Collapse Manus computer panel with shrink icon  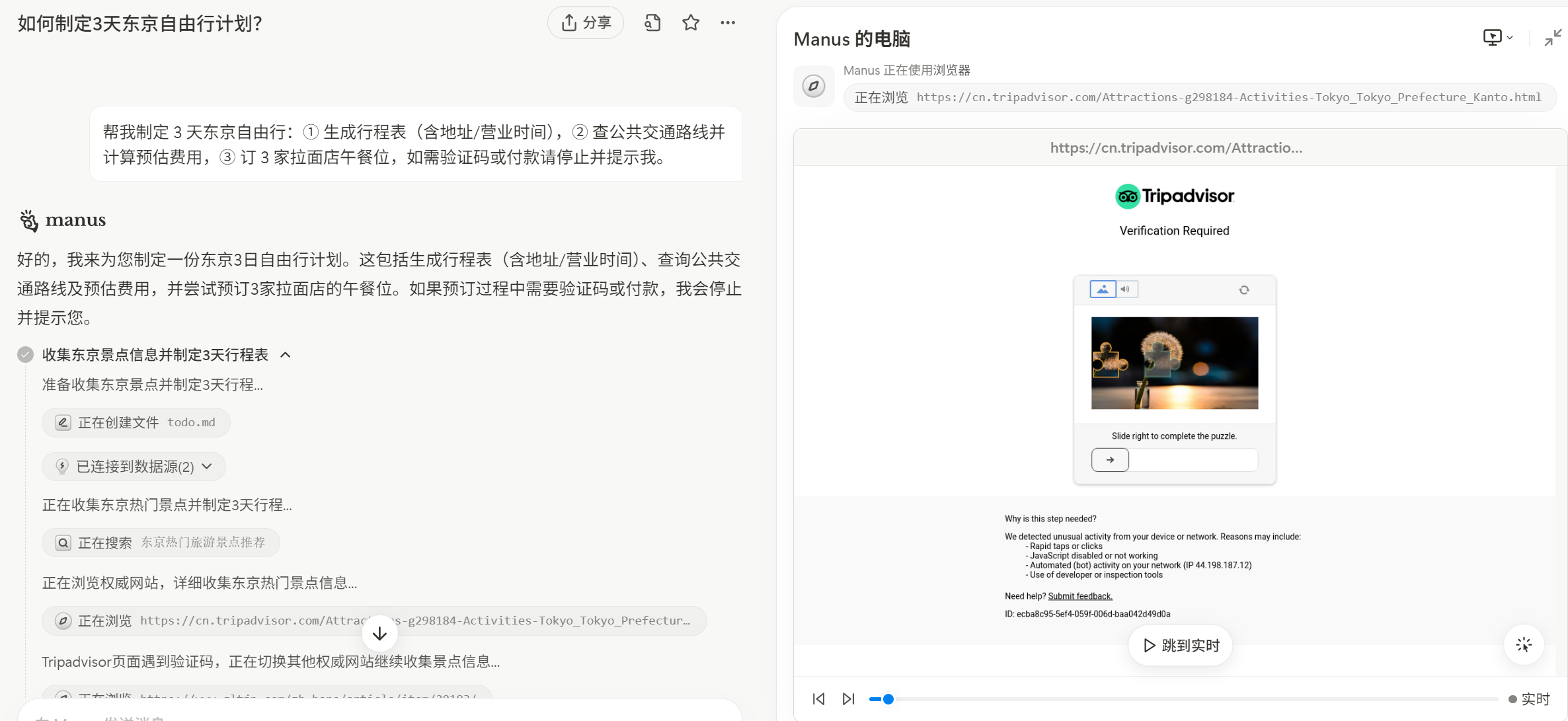click(1552, 38)
